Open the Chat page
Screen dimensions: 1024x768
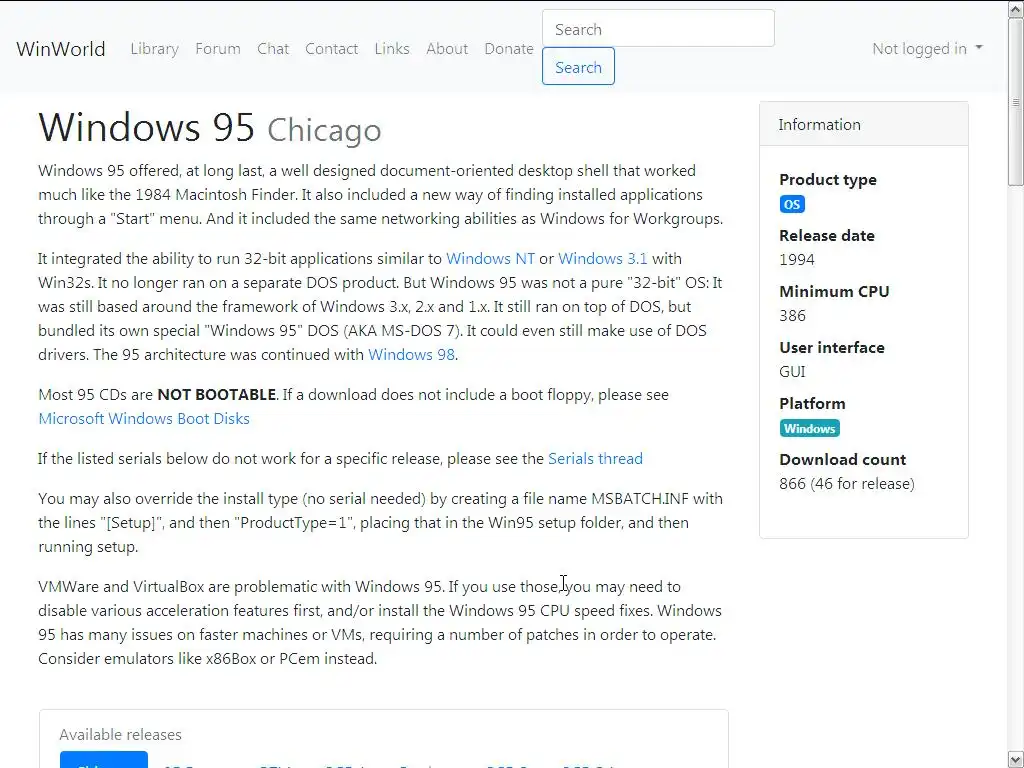click(x=273, y=49)
